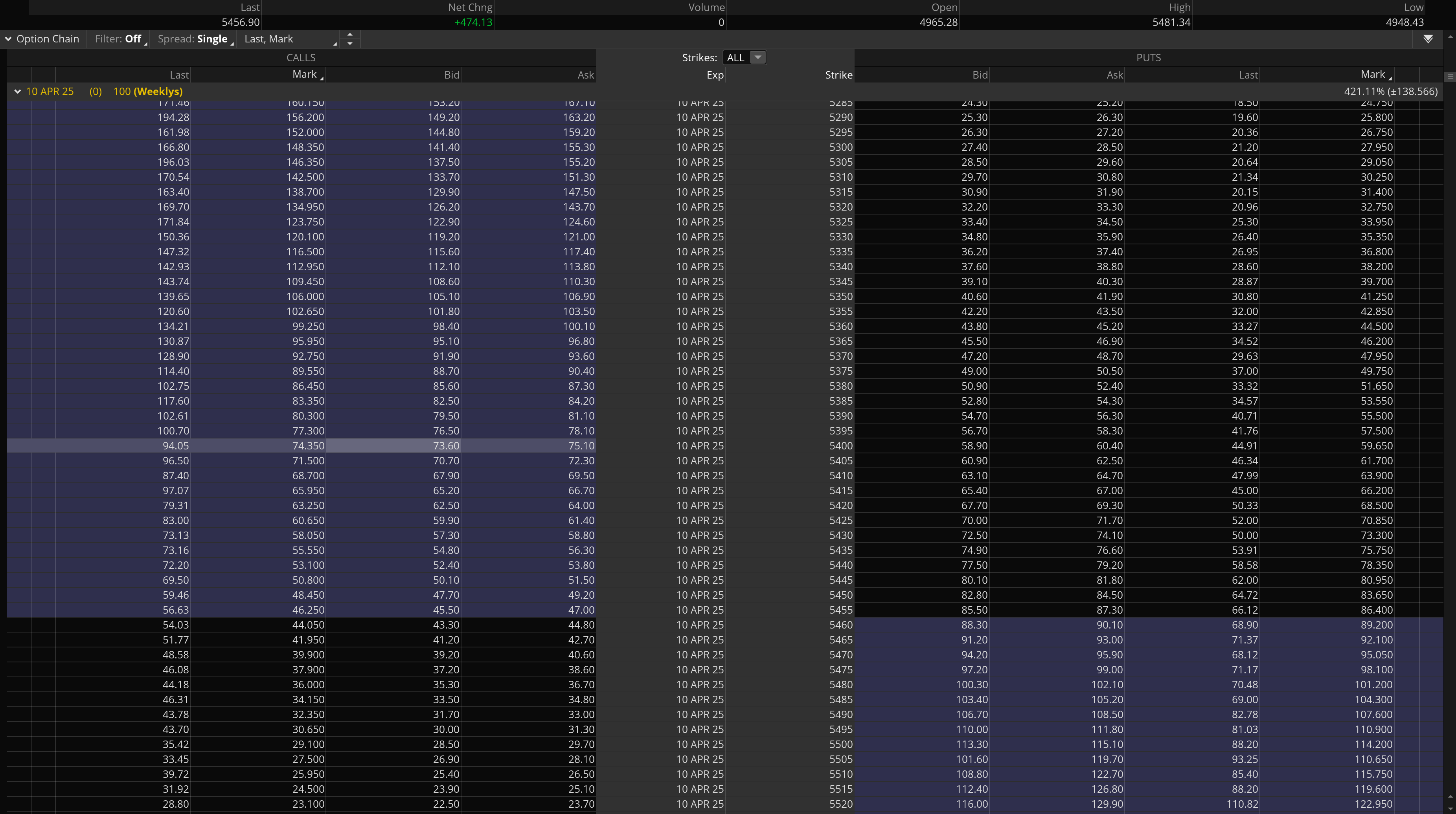Click the scrollbar down arrow at bottom right
1456x814 pixels.
coord(1450,809)
